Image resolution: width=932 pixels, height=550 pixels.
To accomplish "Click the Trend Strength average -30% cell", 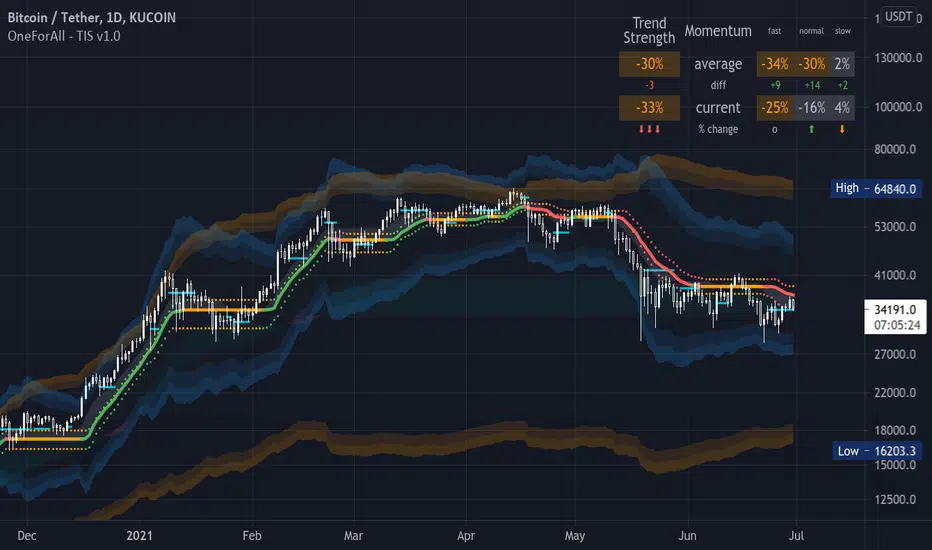I will click(x=649, y=64).
